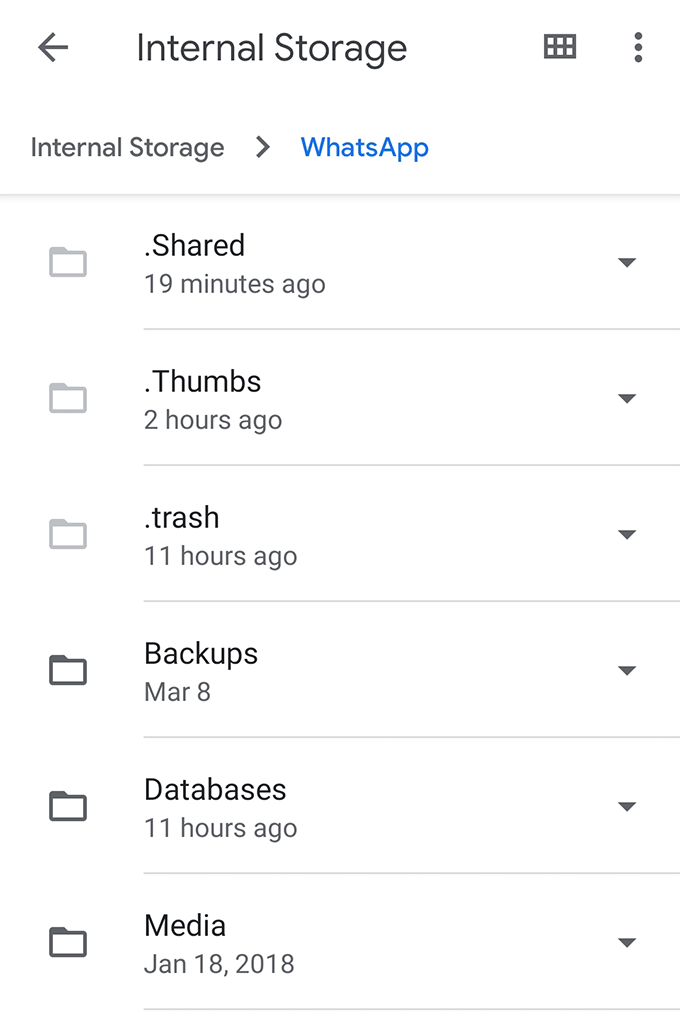Select Internal Storage in the breadcrumb
The width and height of the screenshot is (680, 1024).
(x=127, y=147)
